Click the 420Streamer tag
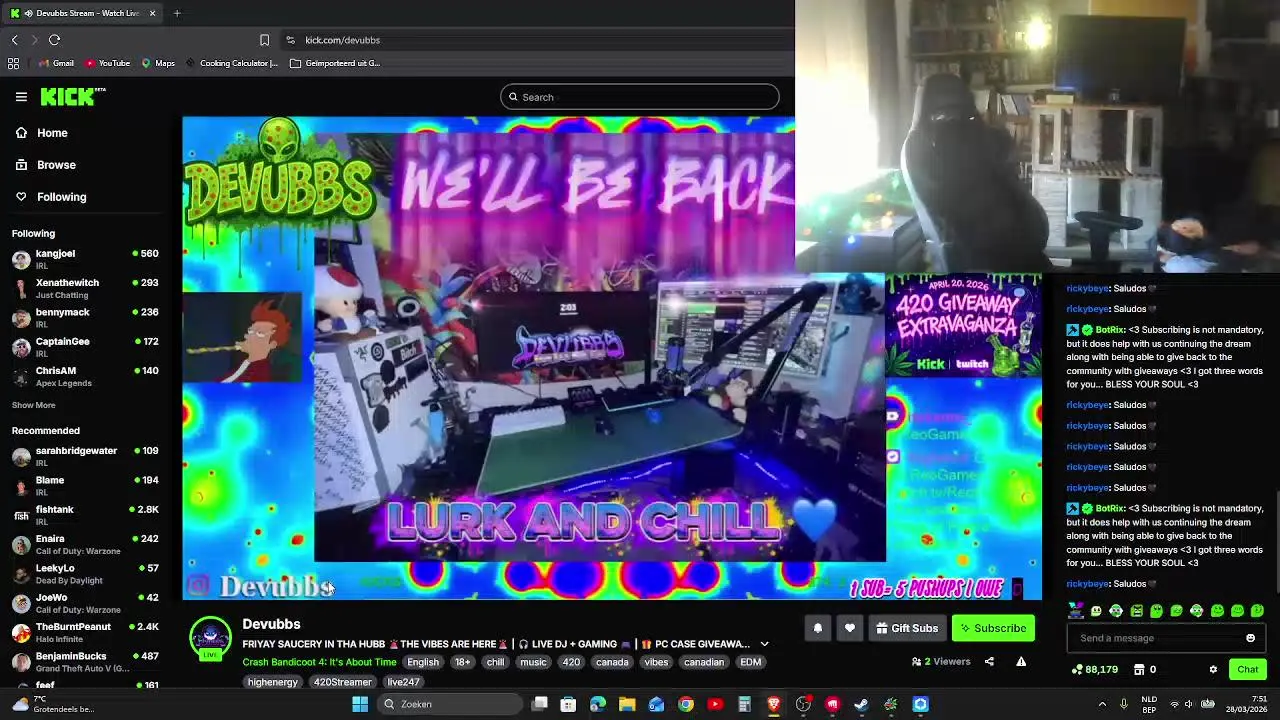This screenshot has width=1280, height=720. click(342, 682)
